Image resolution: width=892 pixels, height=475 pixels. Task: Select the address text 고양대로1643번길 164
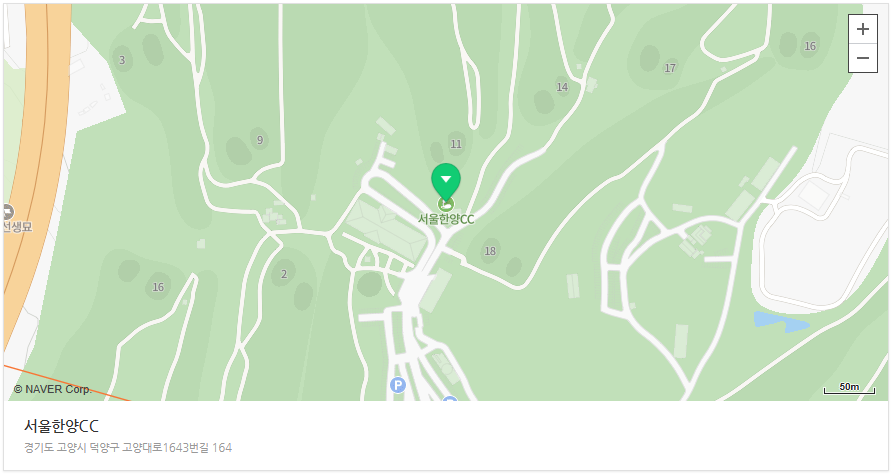point(177,448)
